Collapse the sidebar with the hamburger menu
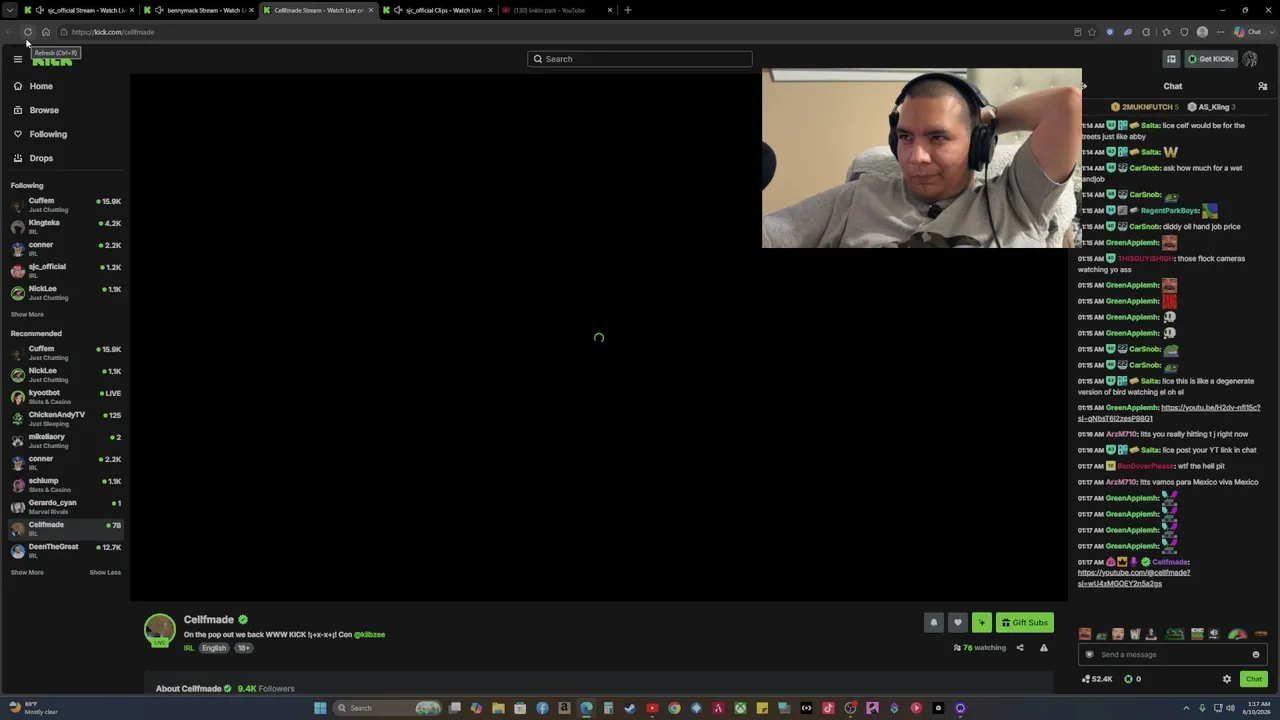1280x720 pixels. [x=17, y=59]
